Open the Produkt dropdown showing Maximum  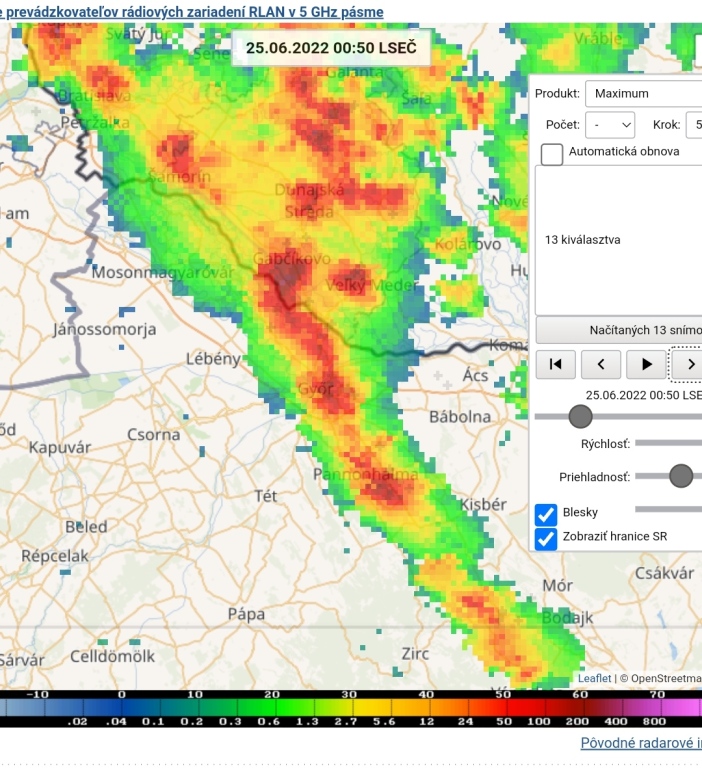coord(644,93)
